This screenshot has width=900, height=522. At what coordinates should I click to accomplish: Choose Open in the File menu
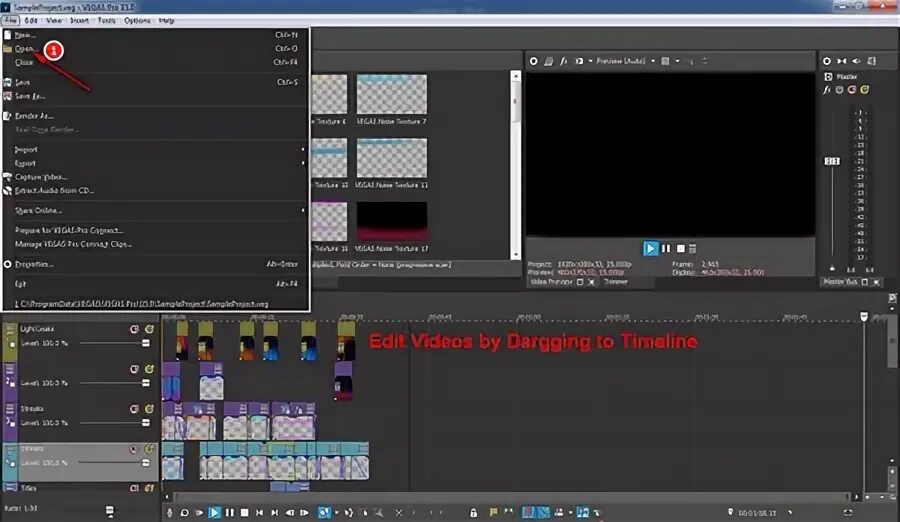[155, 49]
